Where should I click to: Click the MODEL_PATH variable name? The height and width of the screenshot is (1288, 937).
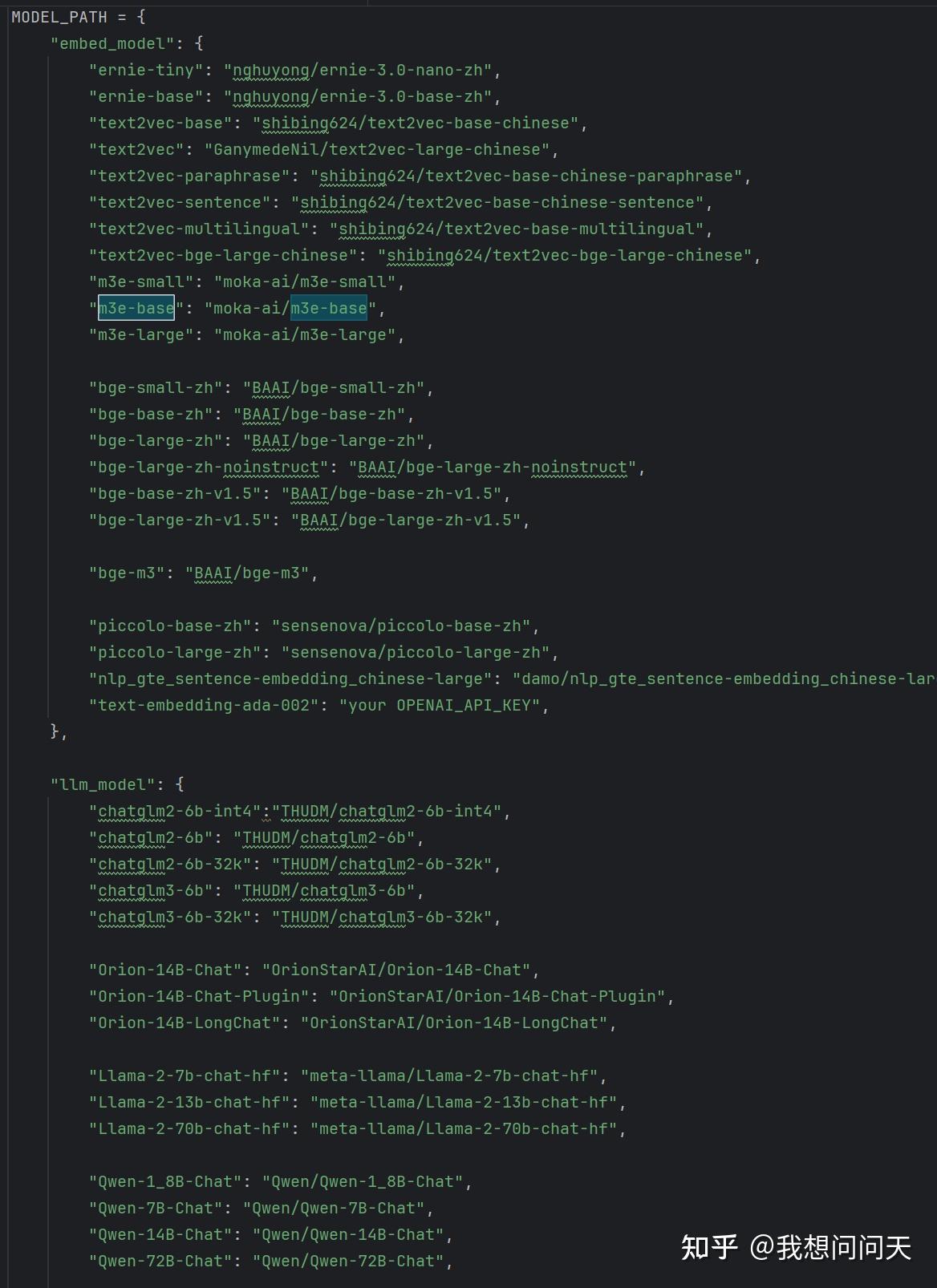(59, 17)
